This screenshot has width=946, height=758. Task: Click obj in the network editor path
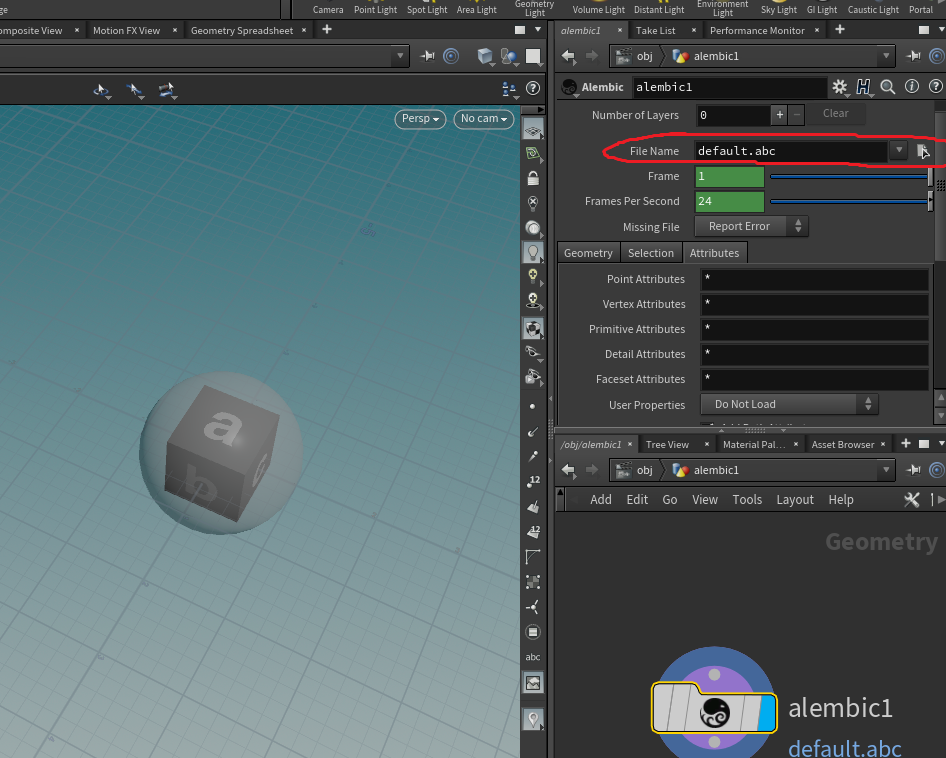click(644, 470)
